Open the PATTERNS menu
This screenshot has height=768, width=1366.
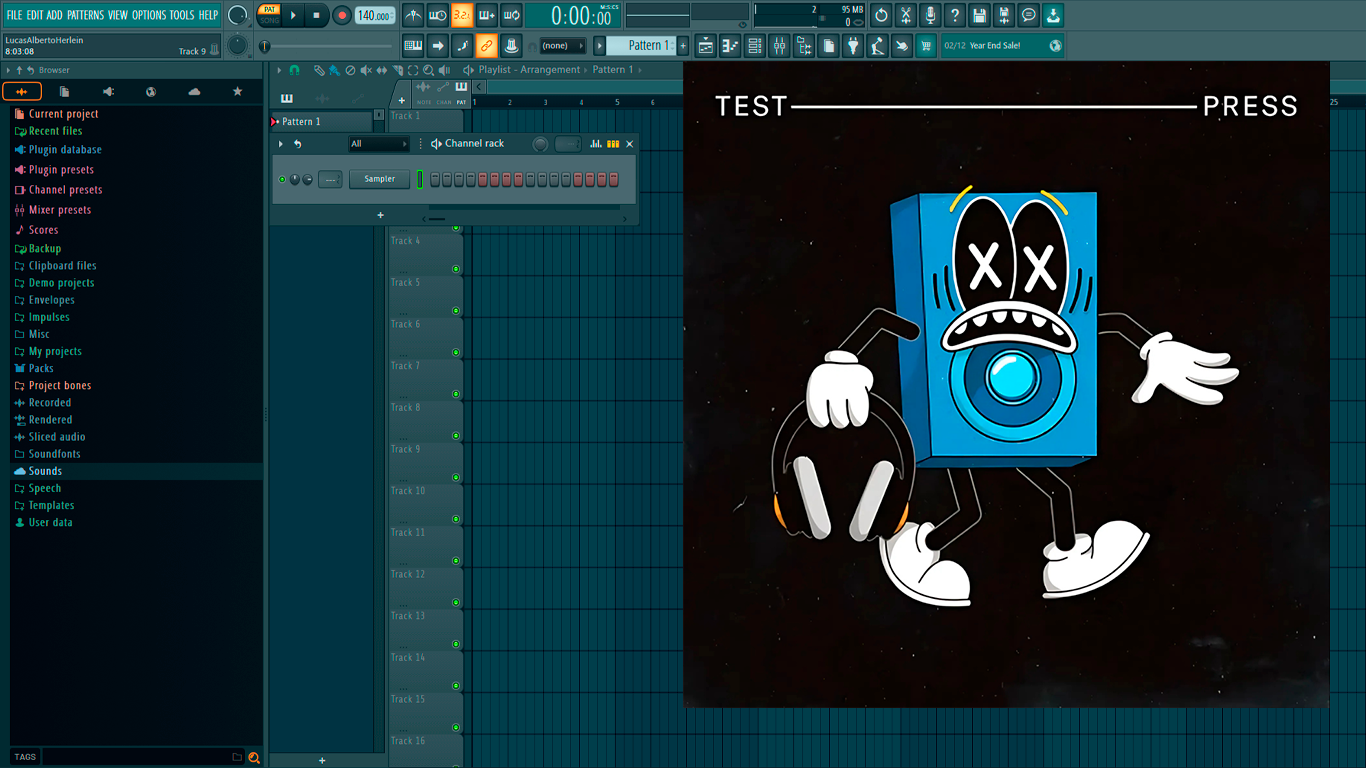(x=85, y=15)
